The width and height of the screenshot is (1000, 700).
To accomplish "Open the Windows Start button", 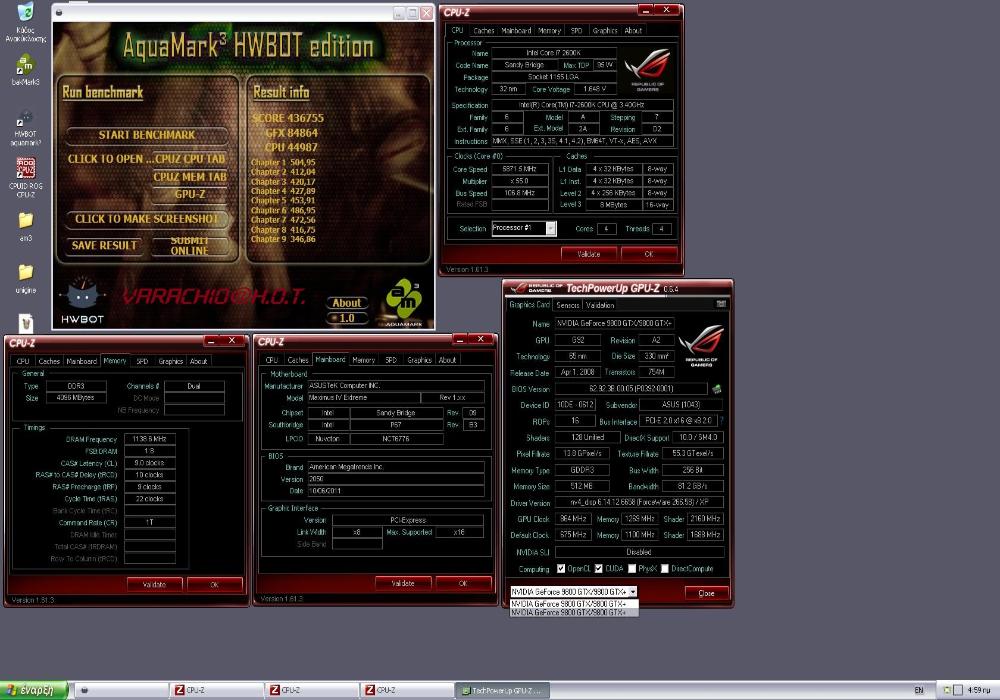I will [x=34, y=690].
